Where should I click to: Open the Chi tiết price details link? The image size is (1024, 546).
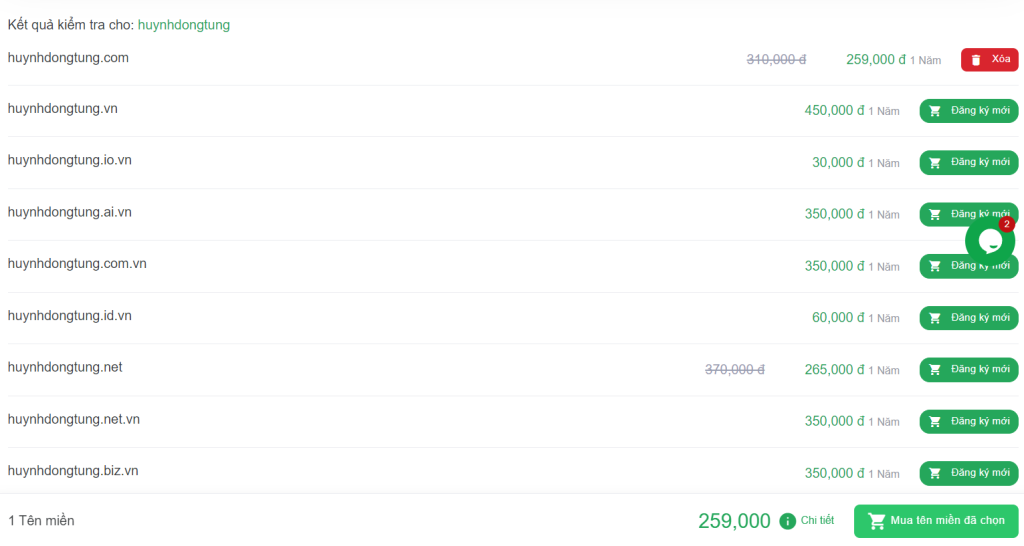click(x=818, y=521)
